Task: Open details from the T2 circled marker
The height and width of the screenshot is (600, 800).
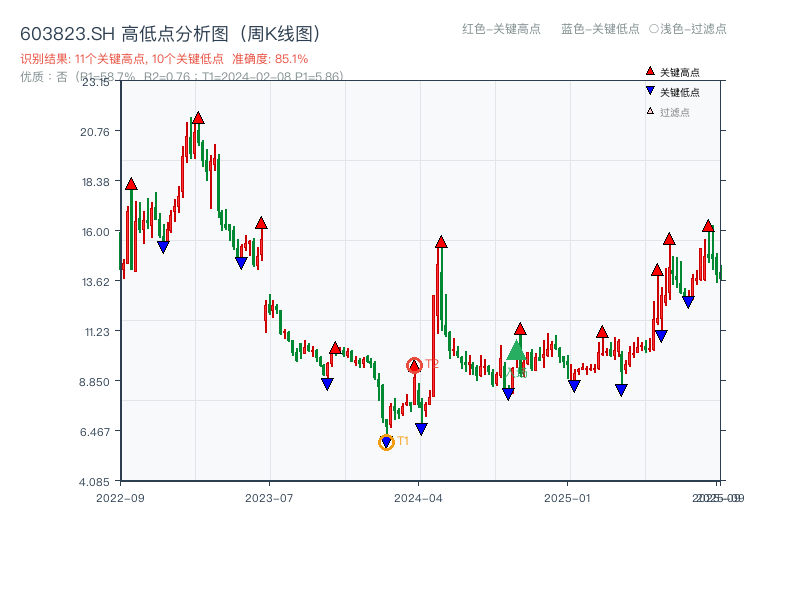Action: coord(415,364)
